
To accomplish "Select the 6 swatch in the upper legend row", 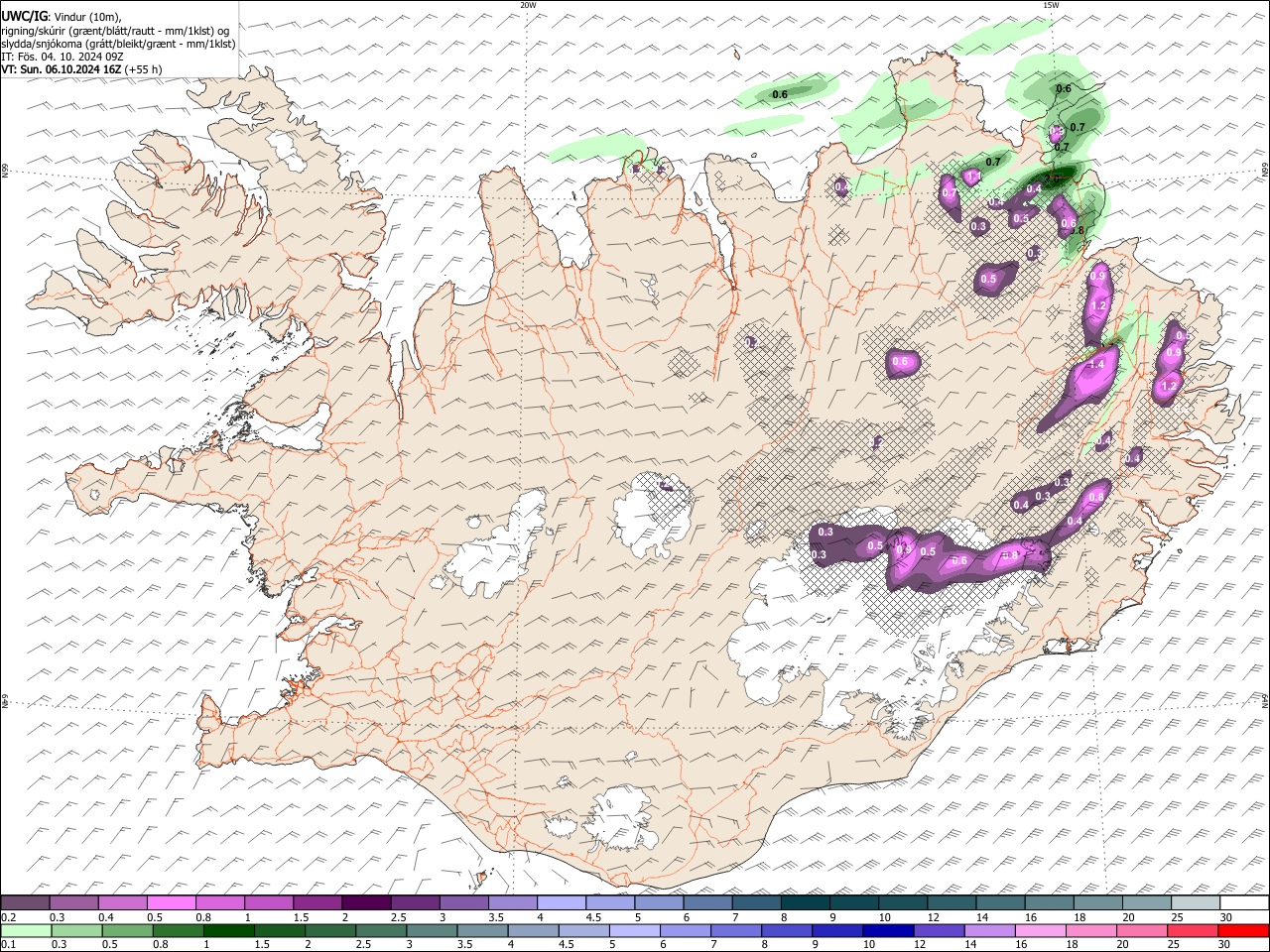I will (x=707, y=902).
